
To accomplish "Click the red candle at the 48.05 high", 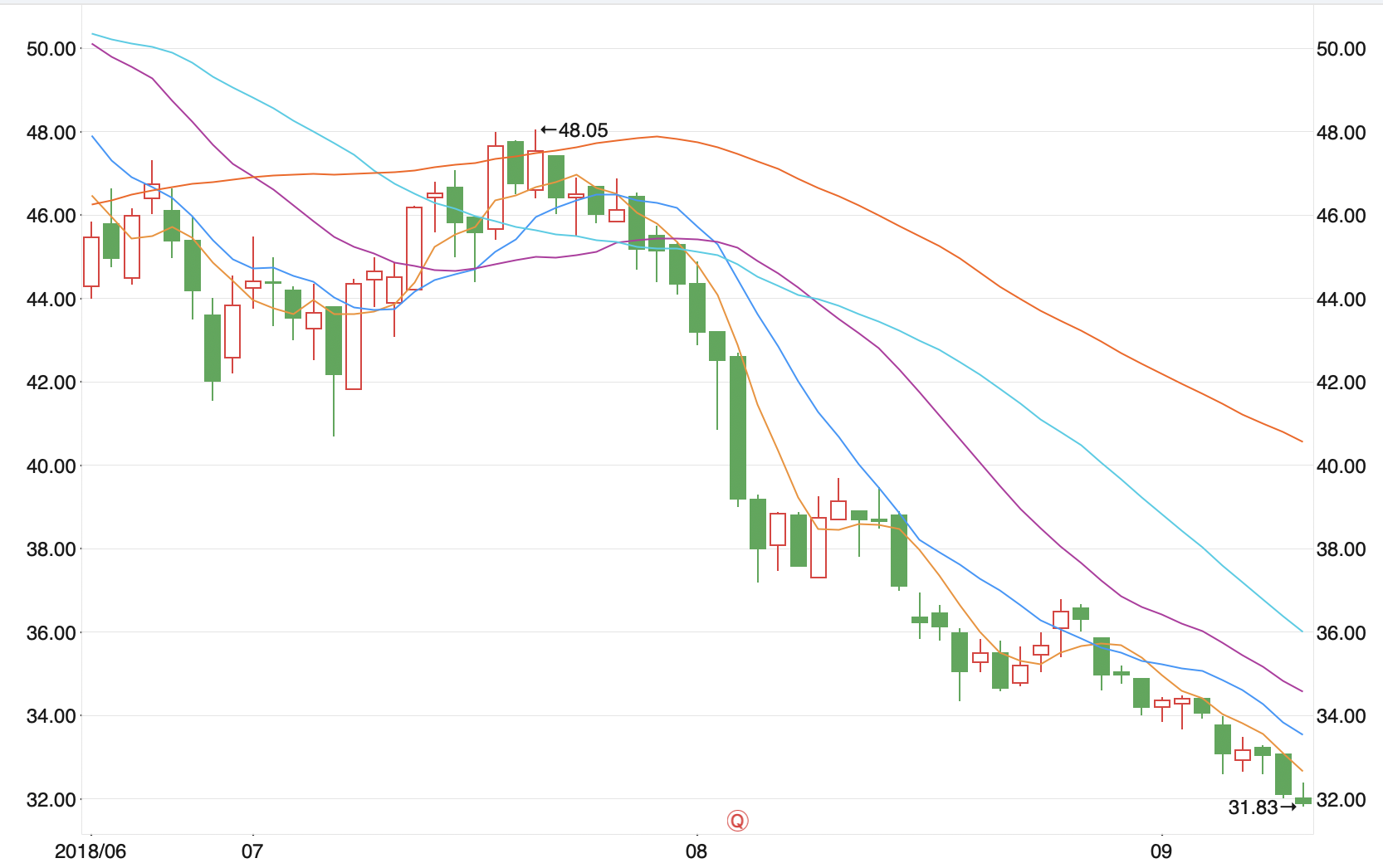I will click(x=535, y=170).
